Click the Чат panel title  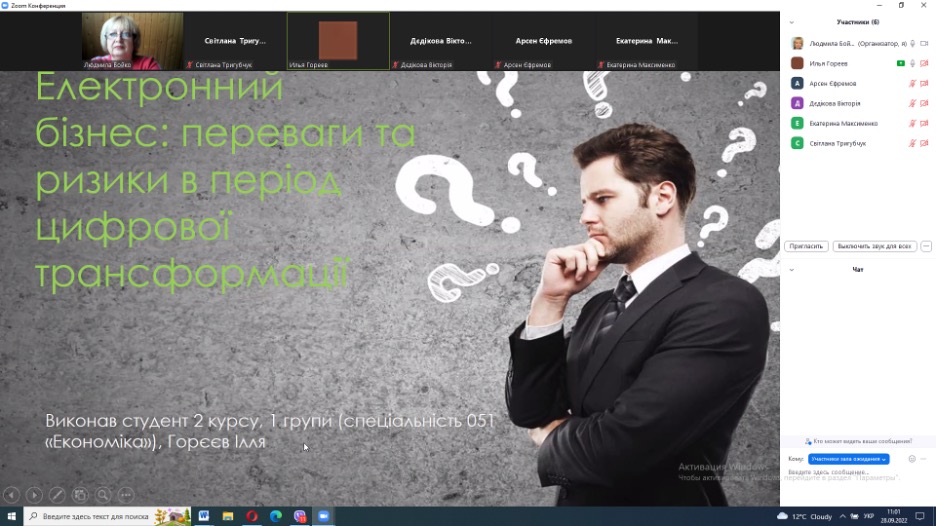[x=858, y=270]
